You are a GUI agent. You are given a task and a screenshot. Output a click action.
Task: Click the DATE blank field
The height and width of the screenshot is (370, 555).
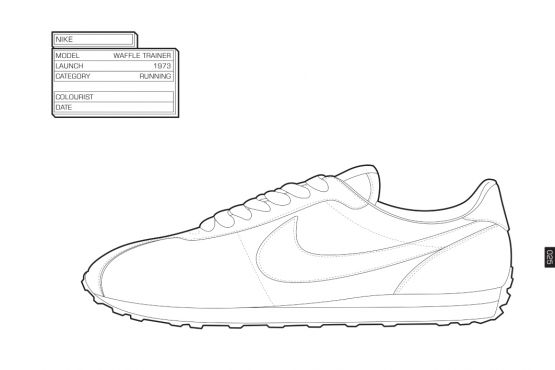(x=114, y=107)
